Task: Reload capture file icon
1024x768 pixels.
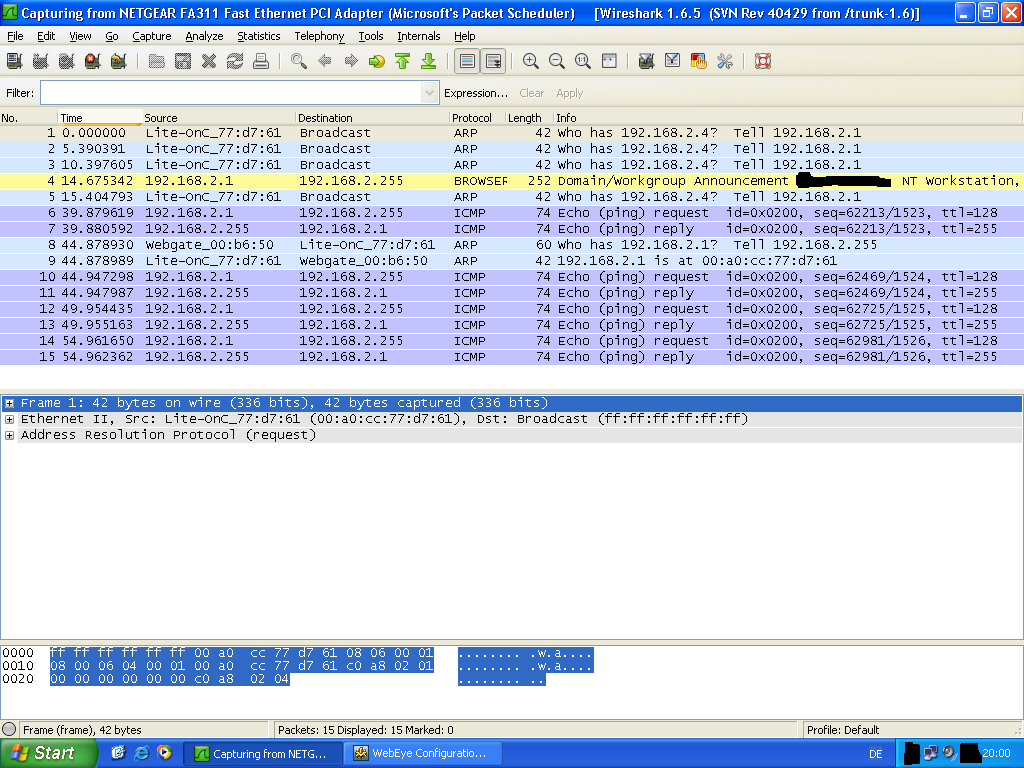Action: 235,61
